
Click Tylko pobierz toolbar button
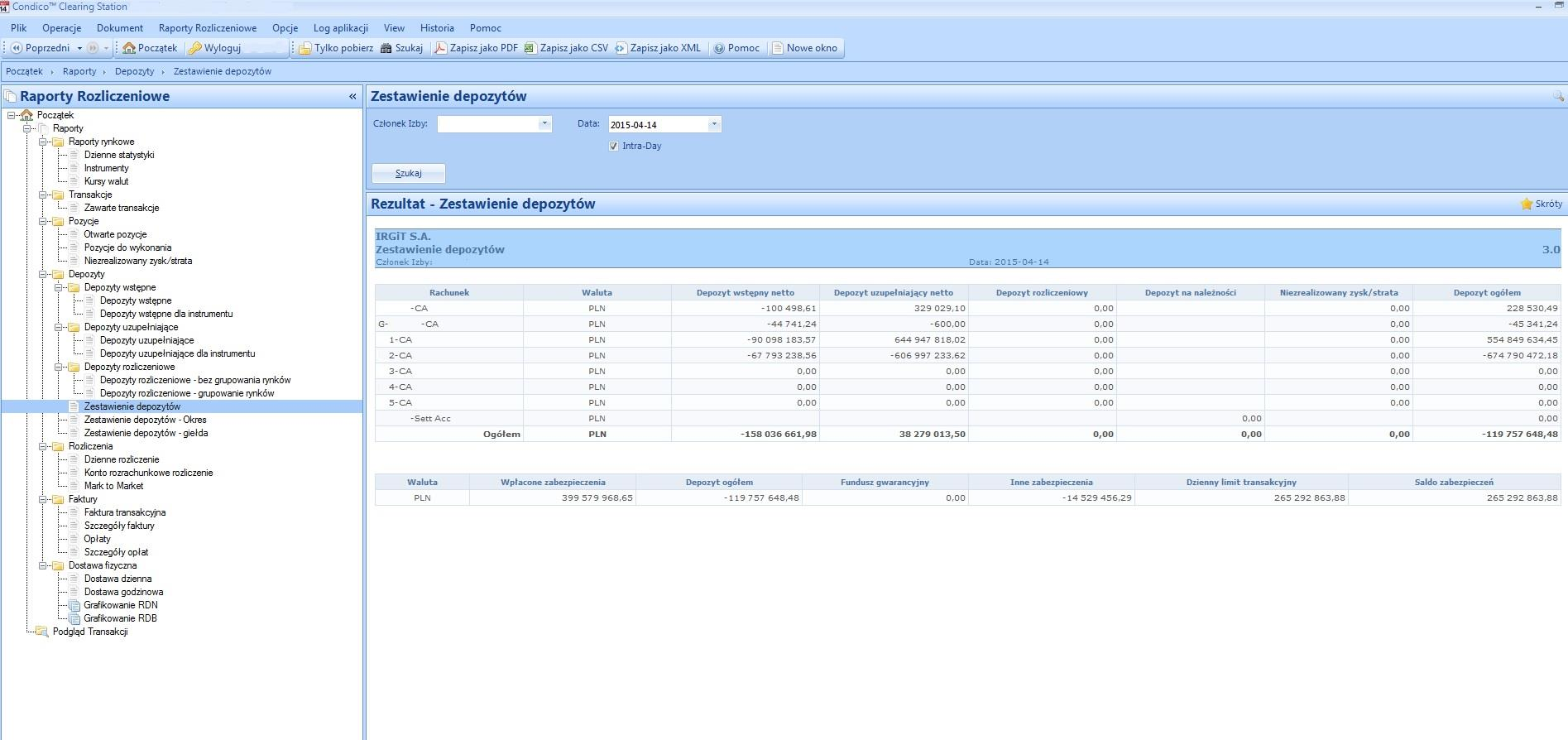pyautogui.click(x=336, y=48)
